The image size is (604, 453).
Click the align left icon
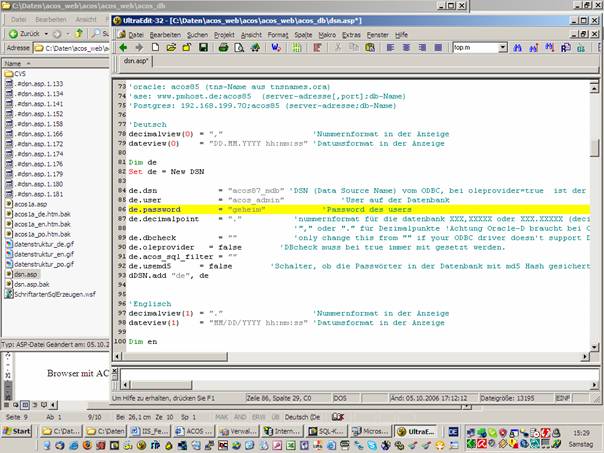[x=390, y=48]
